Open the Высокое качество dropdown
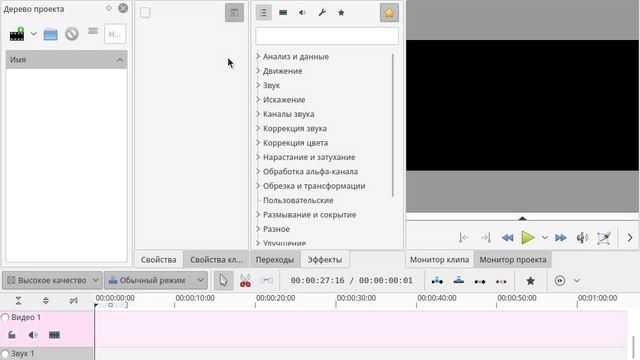Image resolution: width=640 pixels, height=360 pixels. click(52, 280)
